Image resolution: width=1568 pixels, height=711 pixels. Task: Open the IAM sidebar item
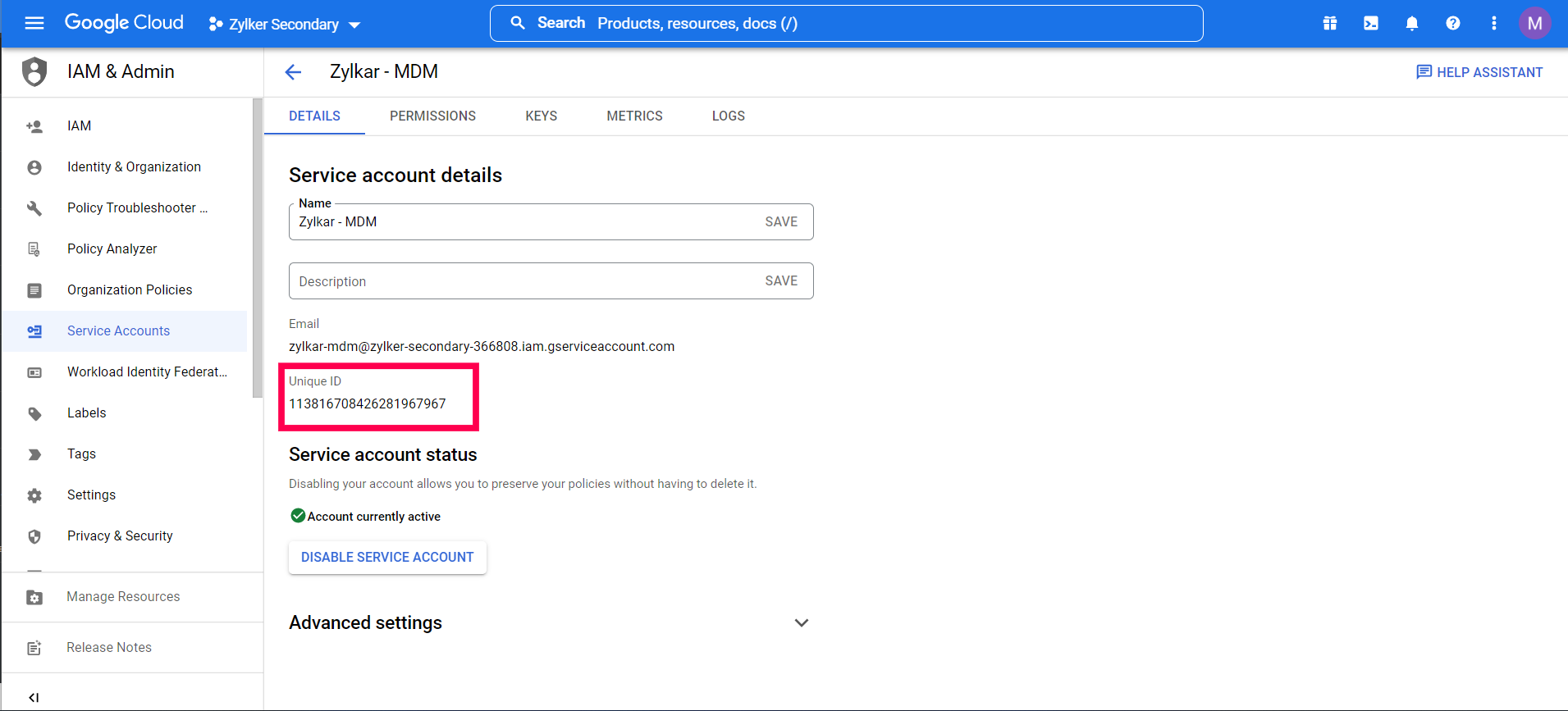(x=79, y=125)
